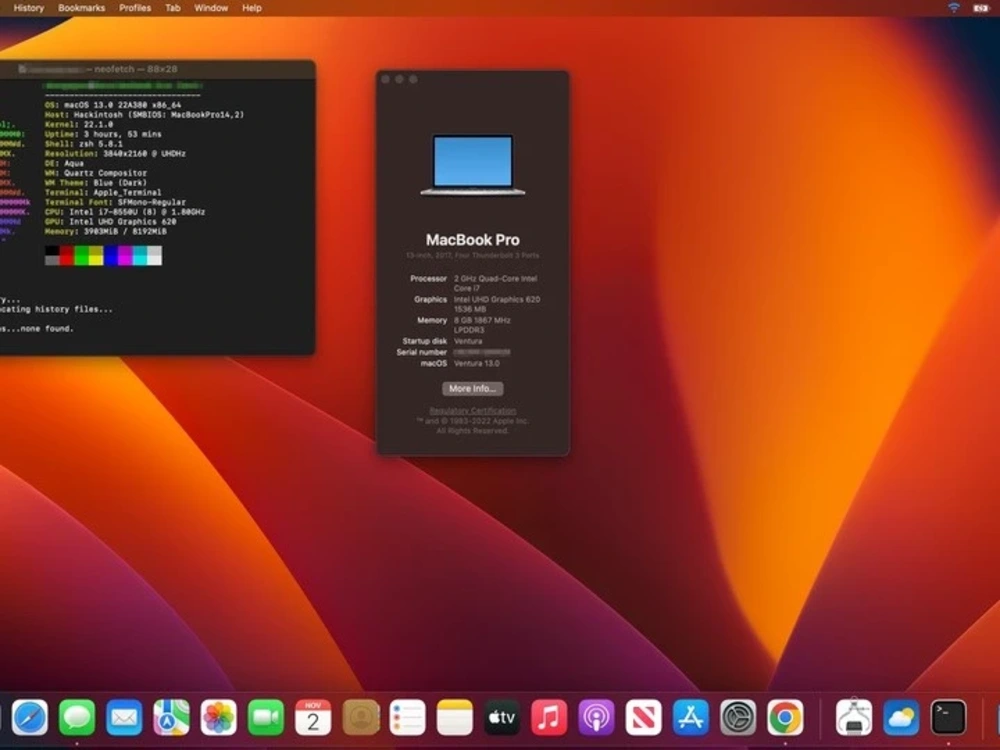Open the Contacts app in the Dock
The image size is (1000, 750).
point(360,717)
